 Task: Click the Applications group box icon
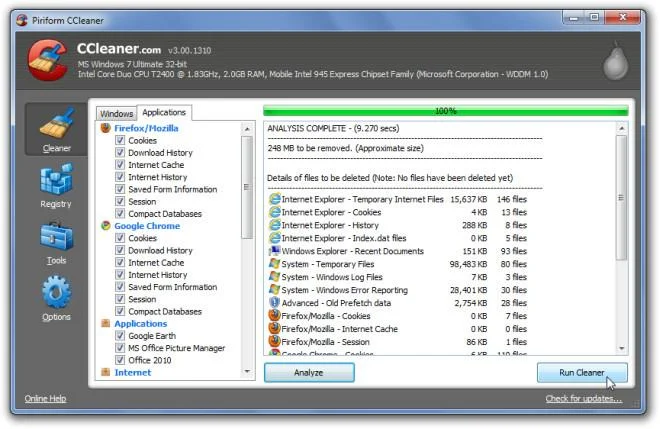tap(106, 323)
